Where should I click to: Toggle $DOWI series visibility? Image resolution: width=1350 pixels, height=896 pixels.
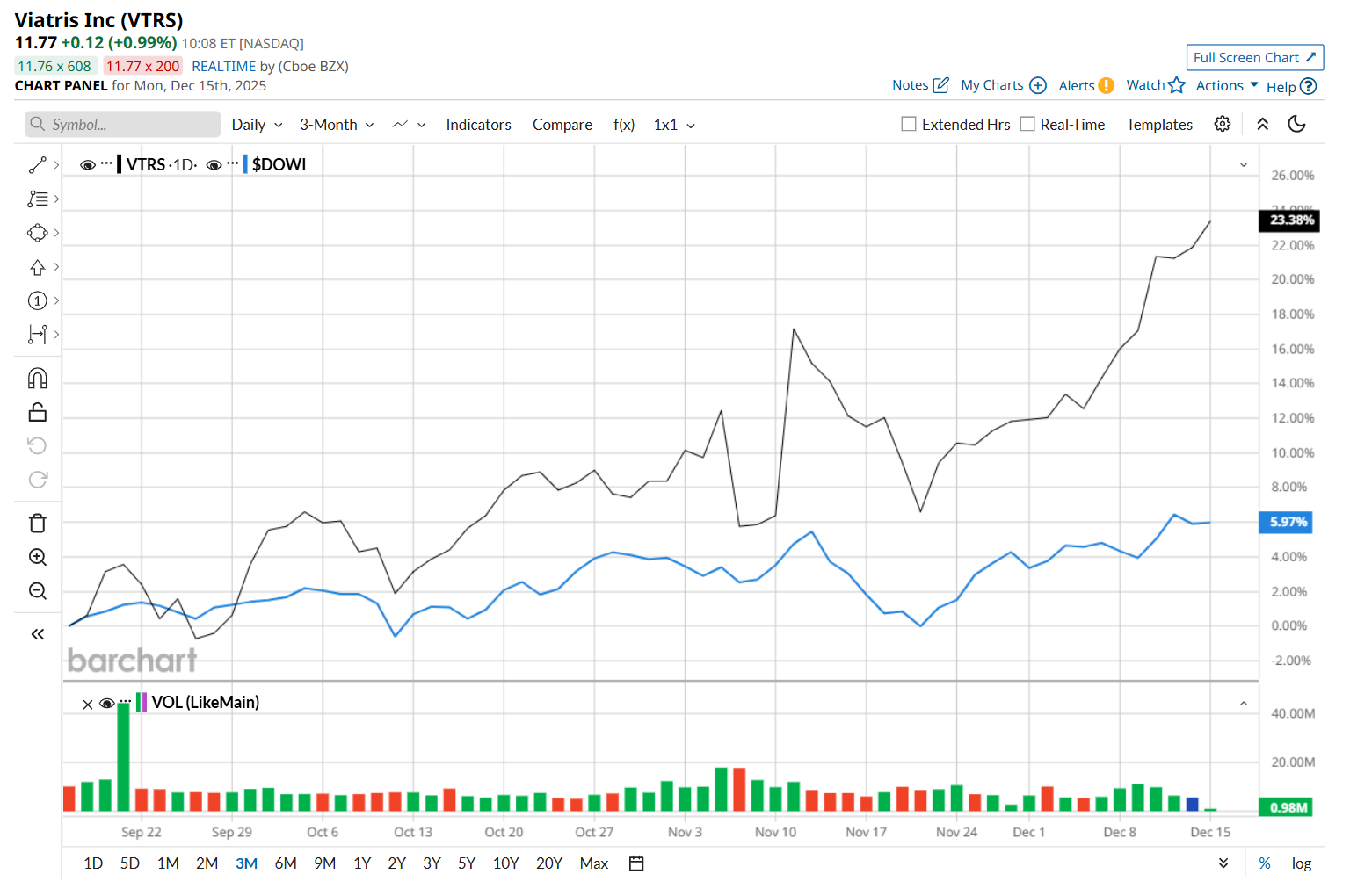pos(214,164)
